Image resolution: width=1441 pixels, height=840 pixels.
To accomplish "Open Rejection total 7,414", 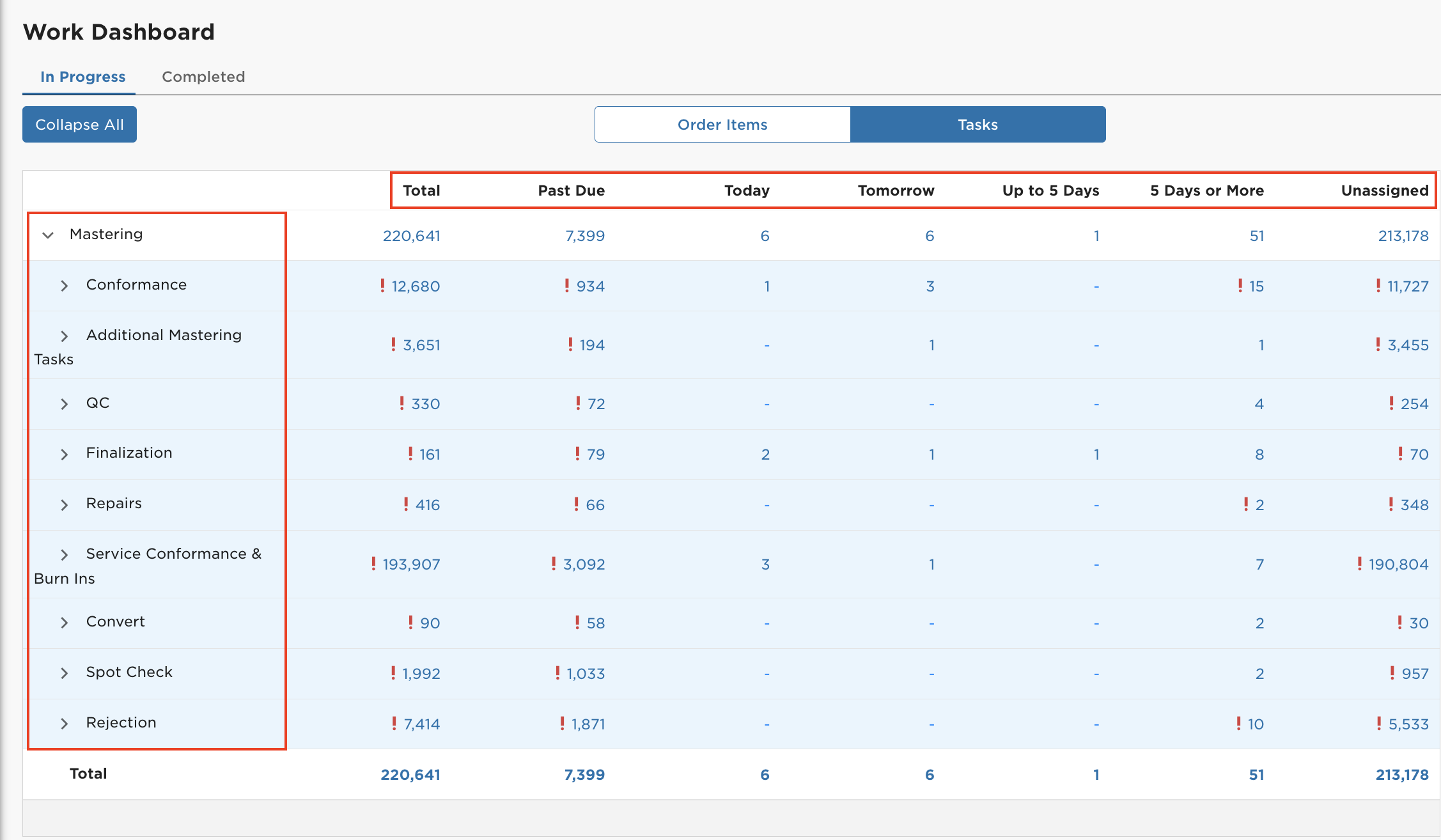I will [x=422, y=724].
